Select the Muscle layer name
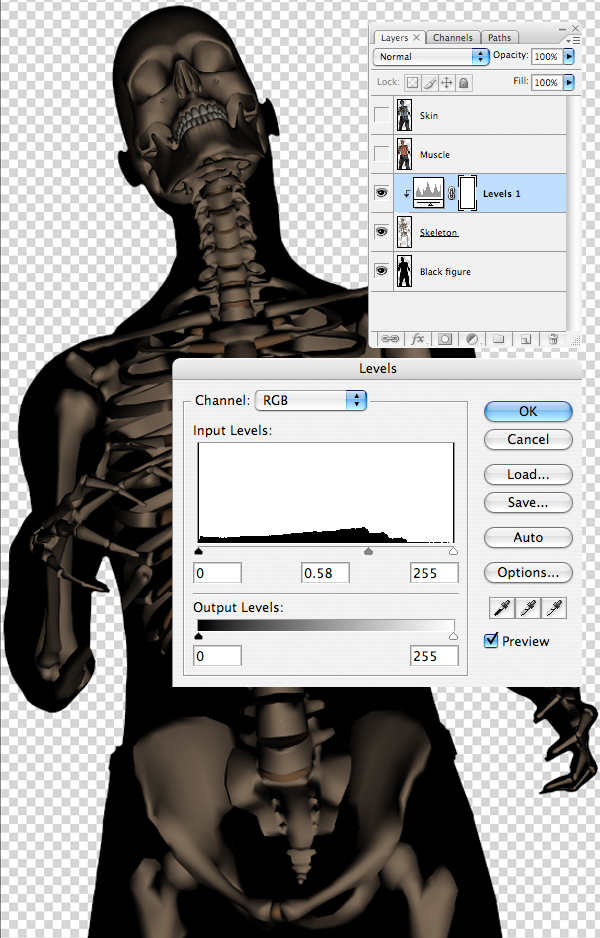The image size is (600, 938). click(x=435, y=154)
